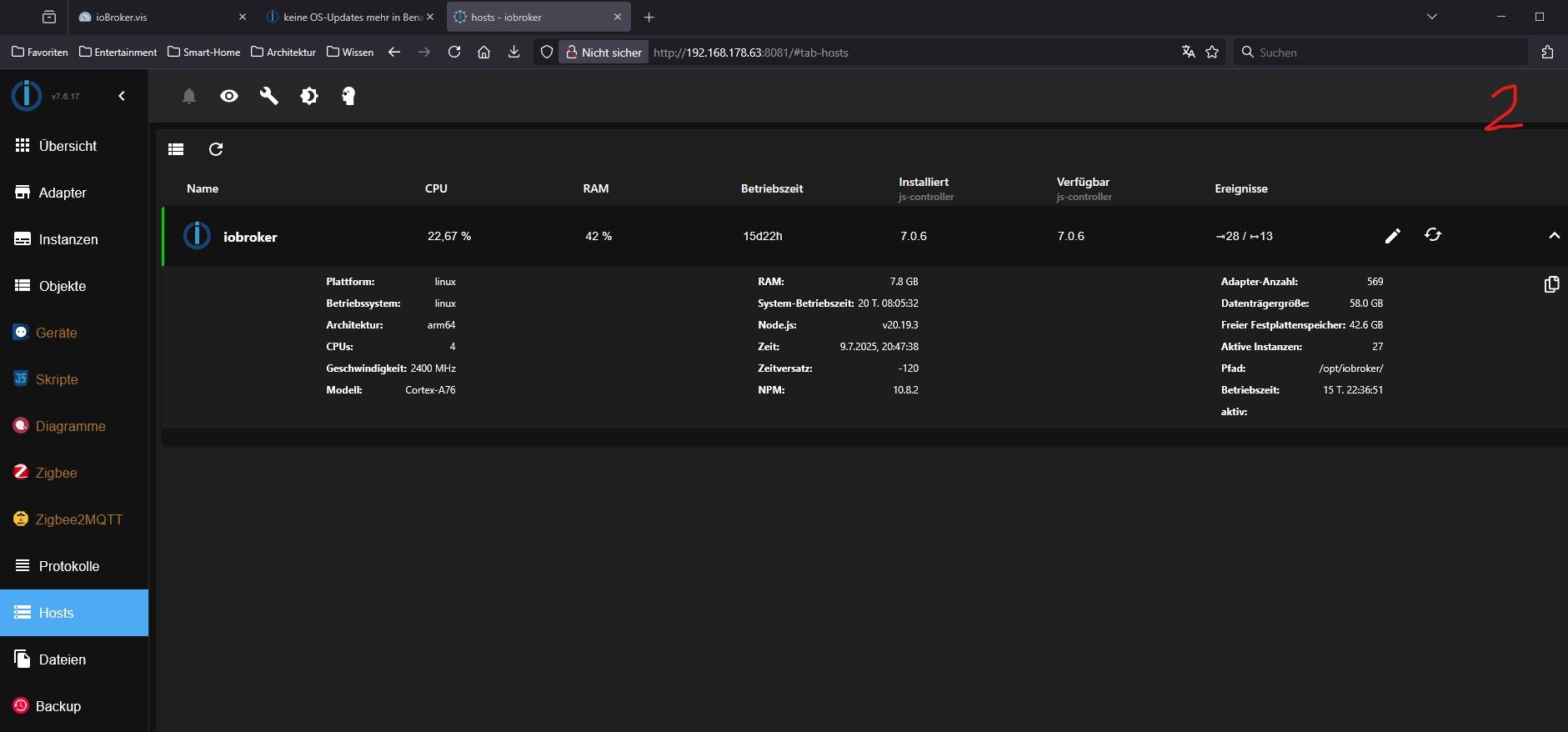Open Geräte menu item
Screen dimensions: 1568x732
74,333
